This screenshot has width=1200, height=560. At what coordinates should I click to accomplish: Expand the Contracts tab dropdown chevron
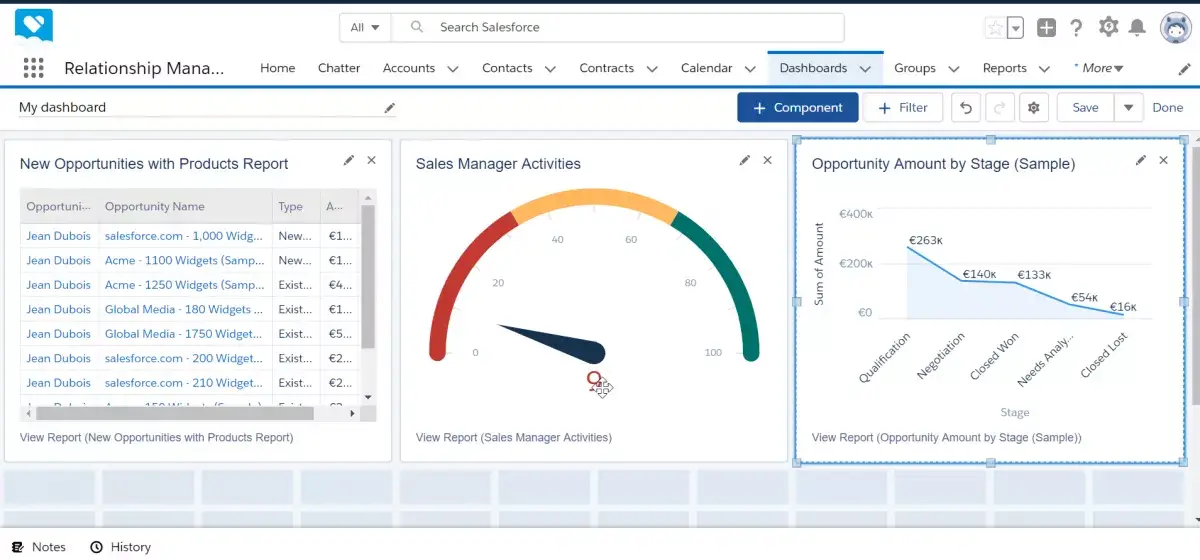pos(652,69)
